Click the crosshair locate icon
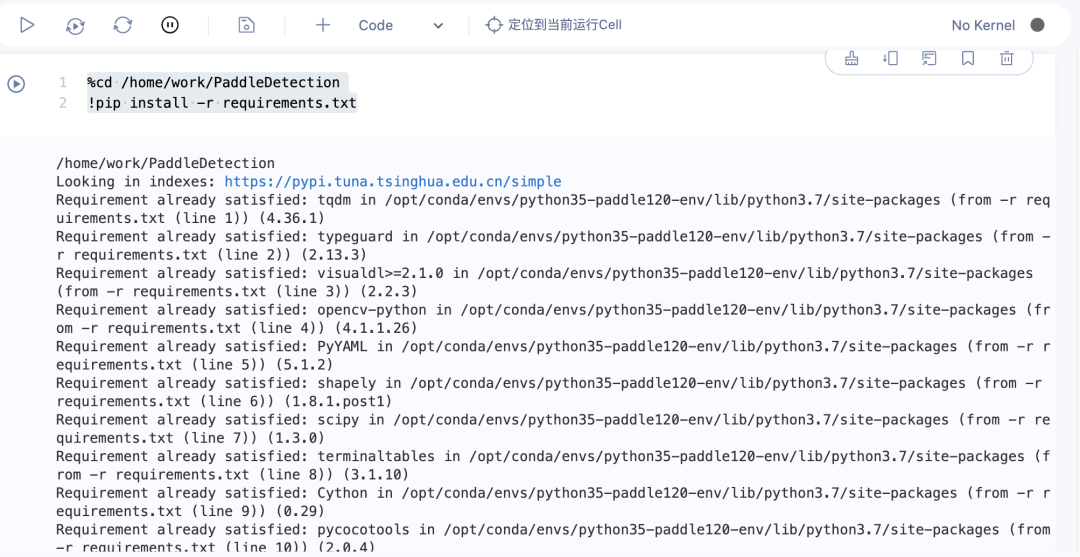The image size is (1080, 557). click(x=494, y=25)
